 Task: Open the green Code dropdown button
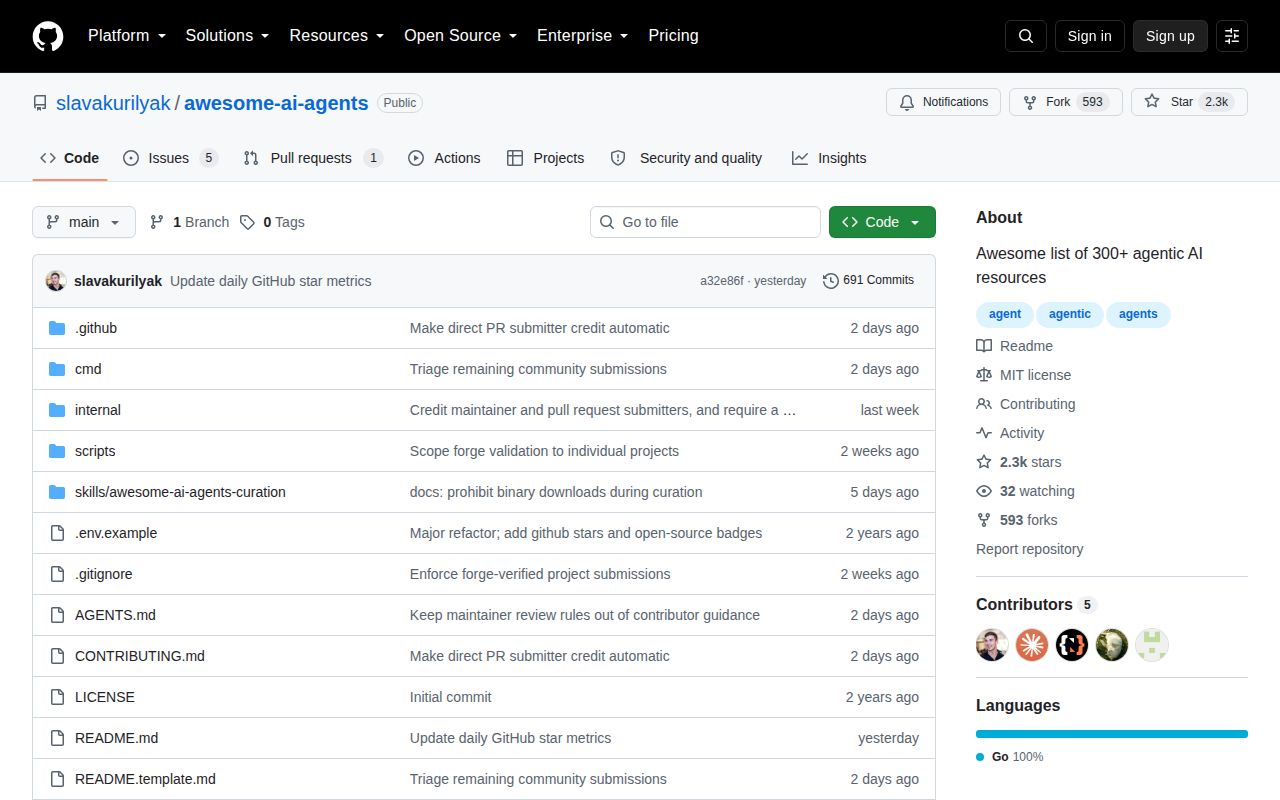click(882, 222)
